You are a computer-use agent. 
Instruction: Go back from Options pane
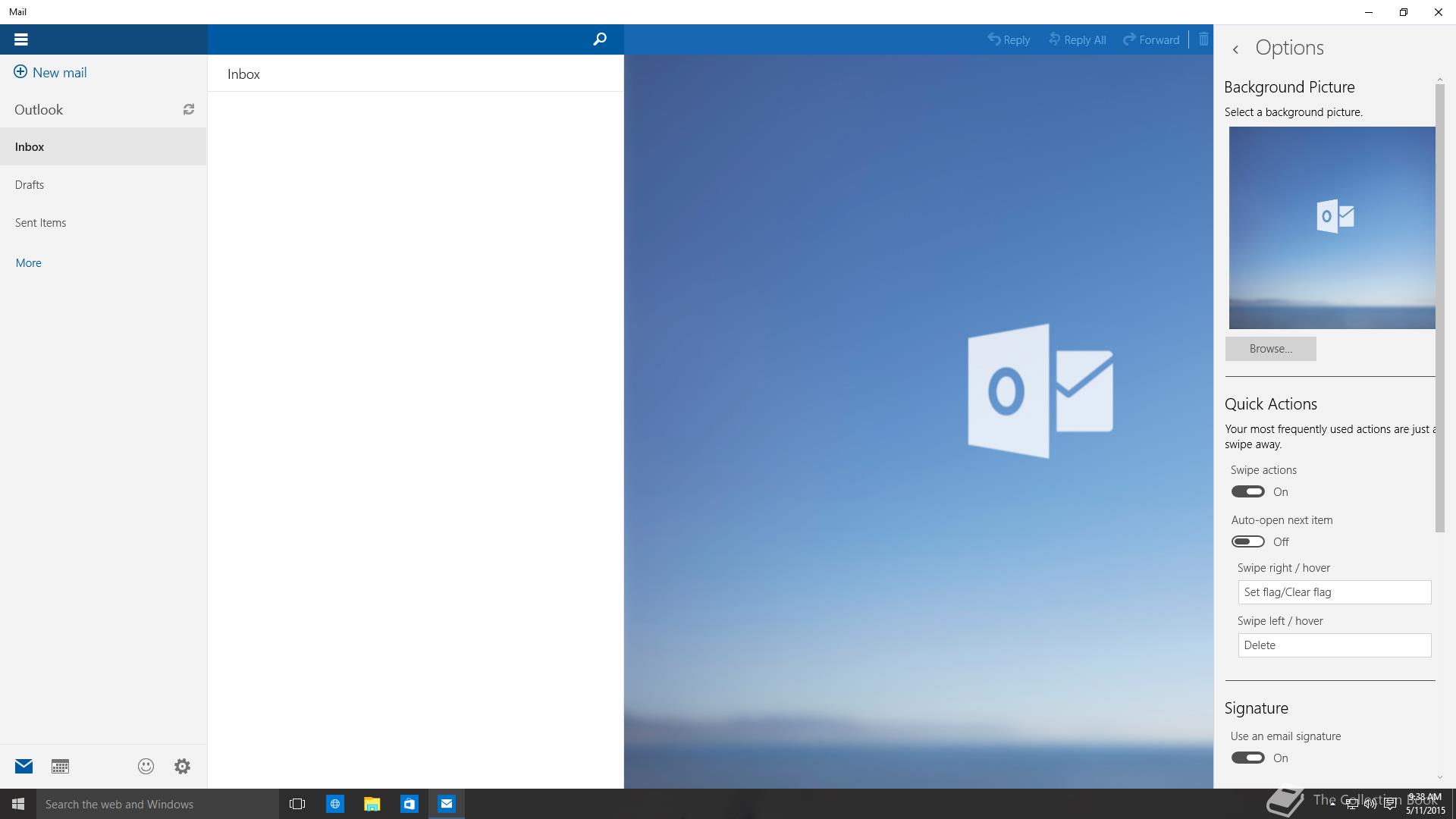1235,49
